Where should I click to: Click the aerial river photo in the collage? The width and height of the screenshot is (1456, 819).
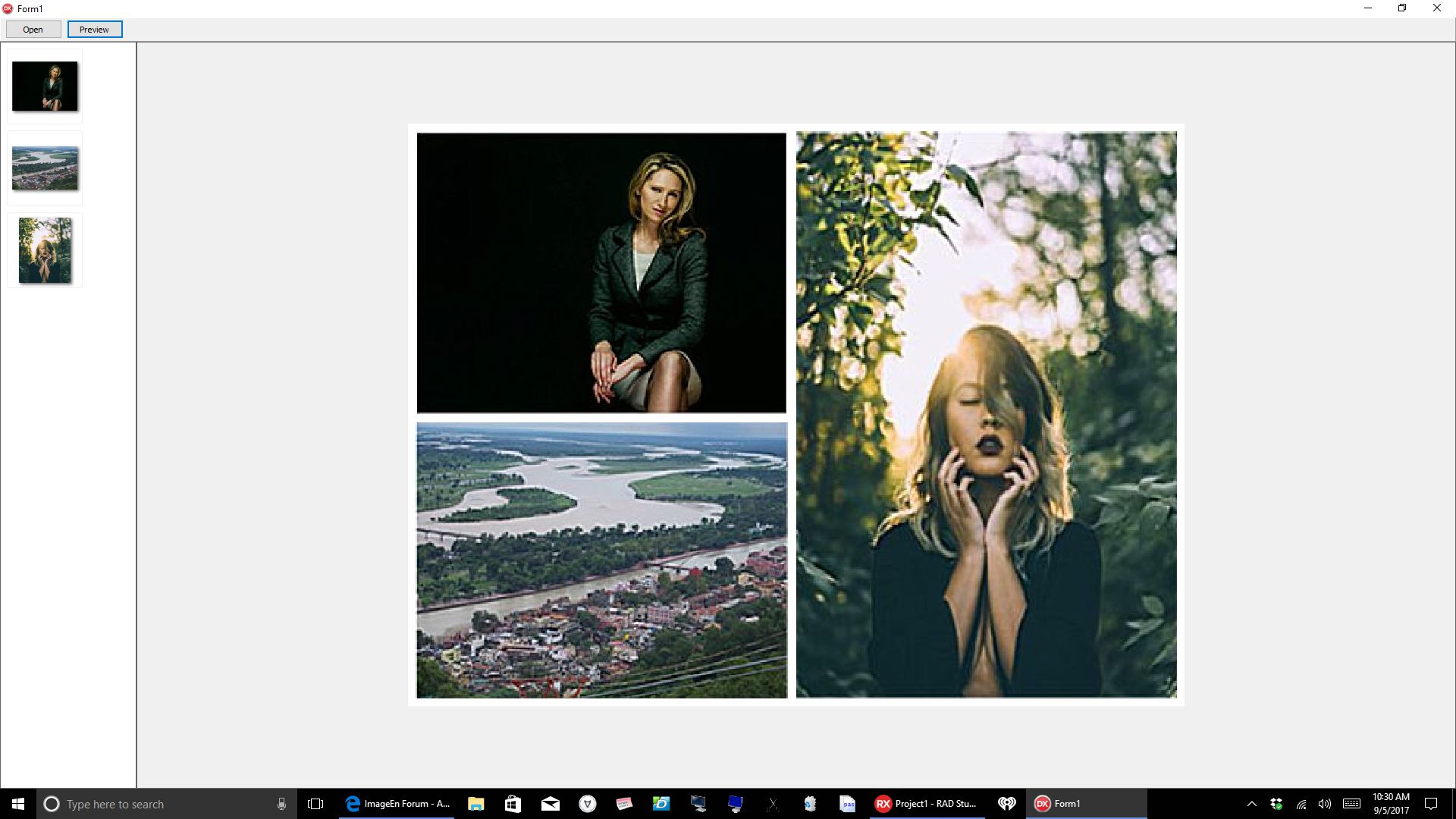[601, 560]
